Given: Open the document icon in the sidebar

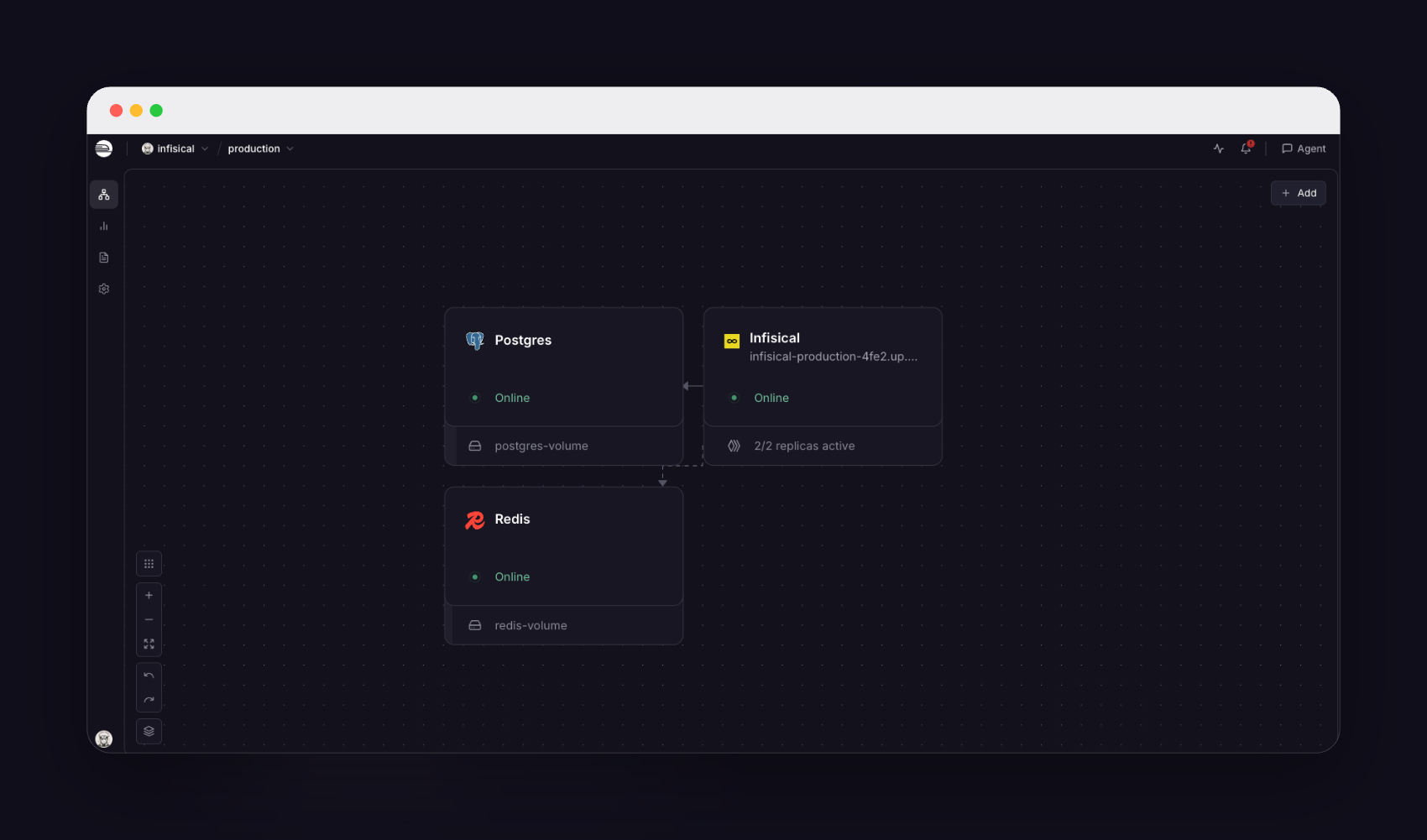Looking at the screenshot, I should click(104, 258).
